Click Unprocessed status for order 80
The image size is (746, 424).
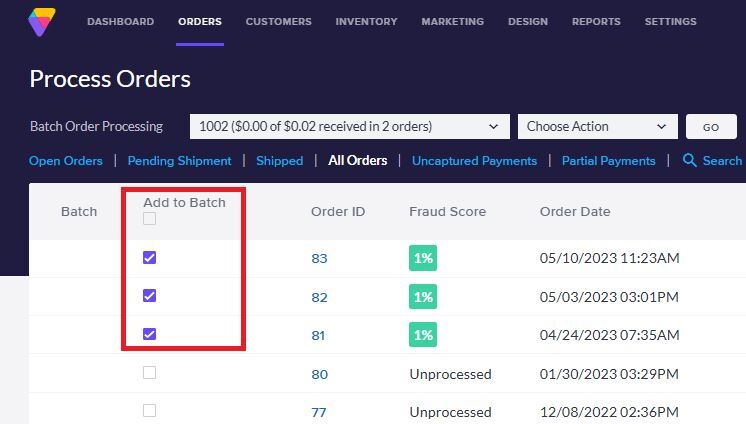click(451, 375)
